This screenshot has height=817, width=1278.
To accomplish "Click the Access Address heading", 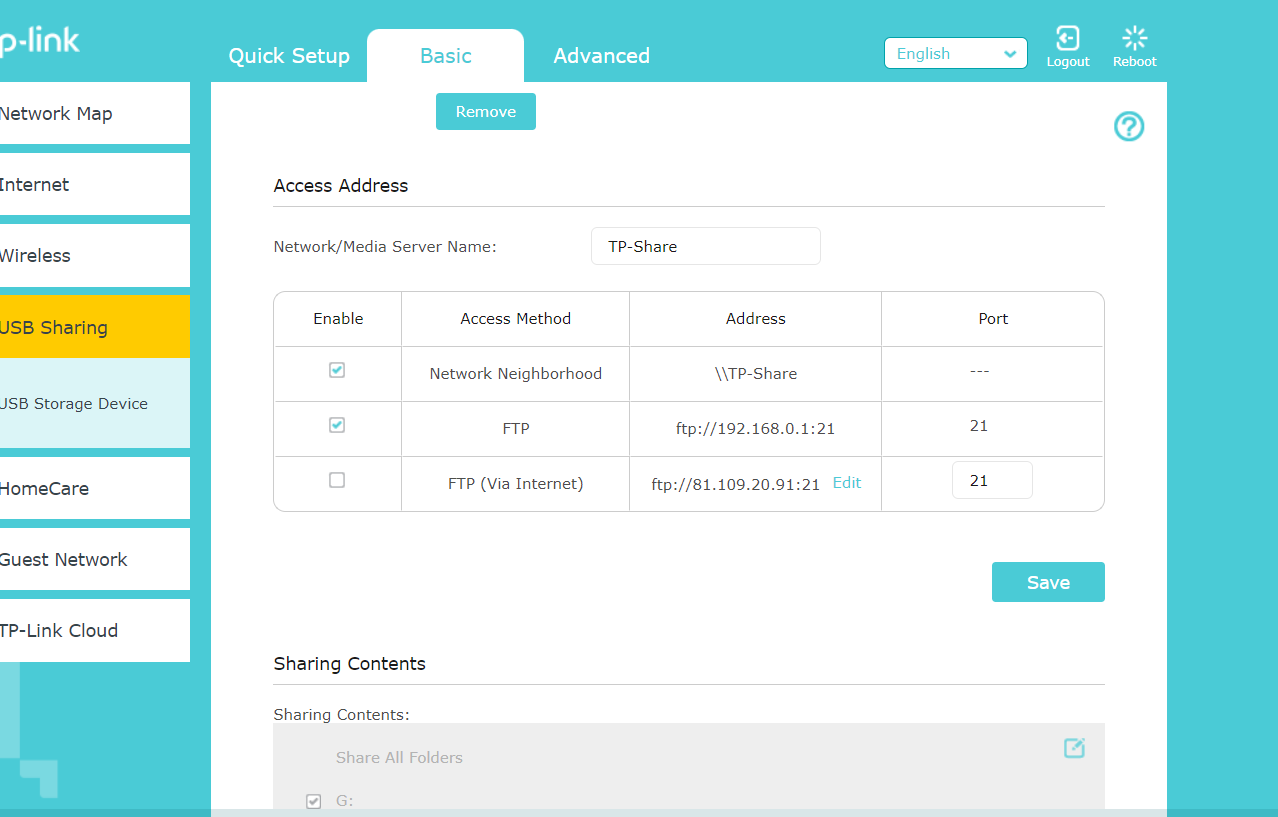I will pyautogui.click(x=341, y=185).
